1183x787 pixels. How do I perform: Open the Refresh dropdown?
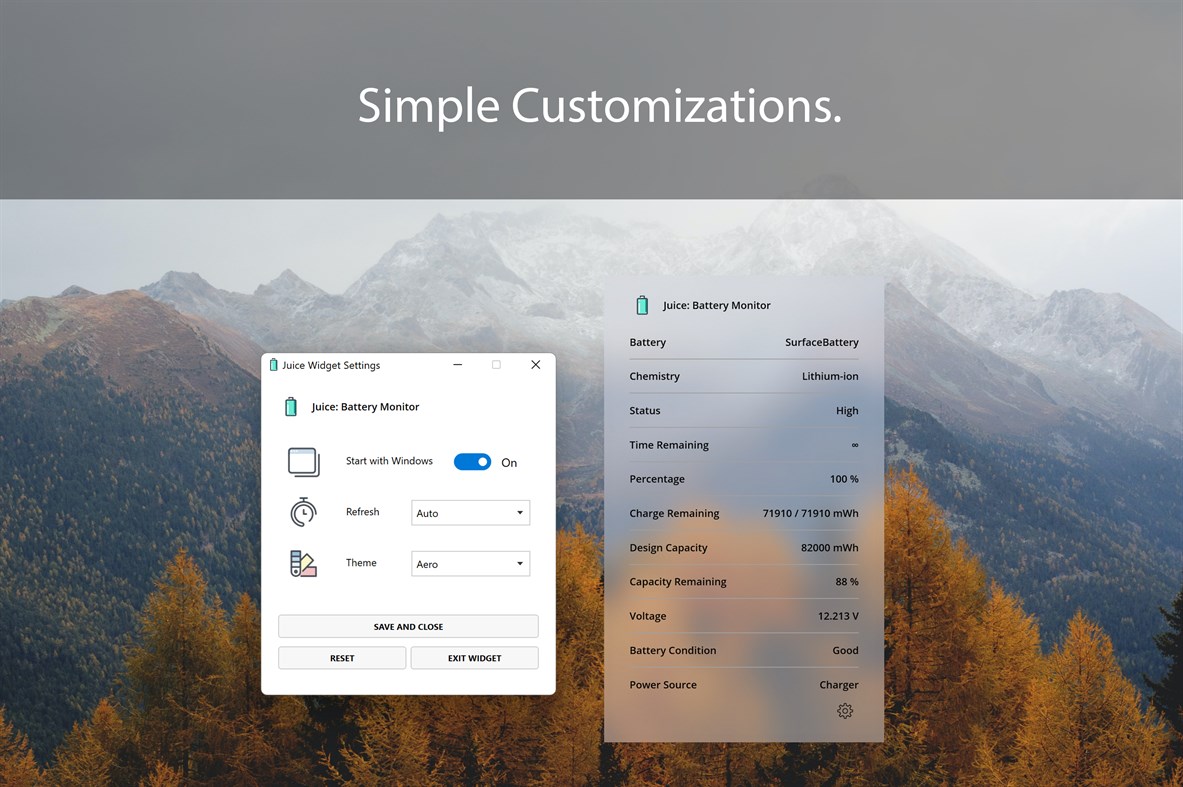(x=470, y=512)
